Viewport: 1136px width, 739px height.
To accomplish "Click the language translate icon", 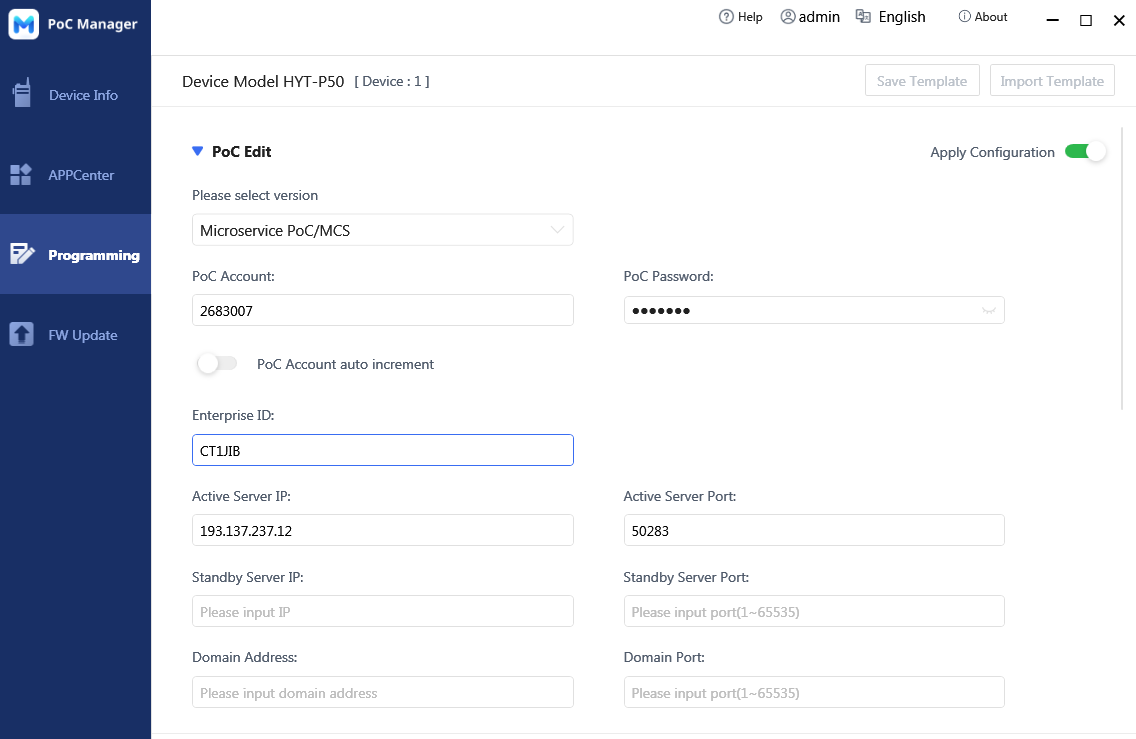I will tap(864, 17).
